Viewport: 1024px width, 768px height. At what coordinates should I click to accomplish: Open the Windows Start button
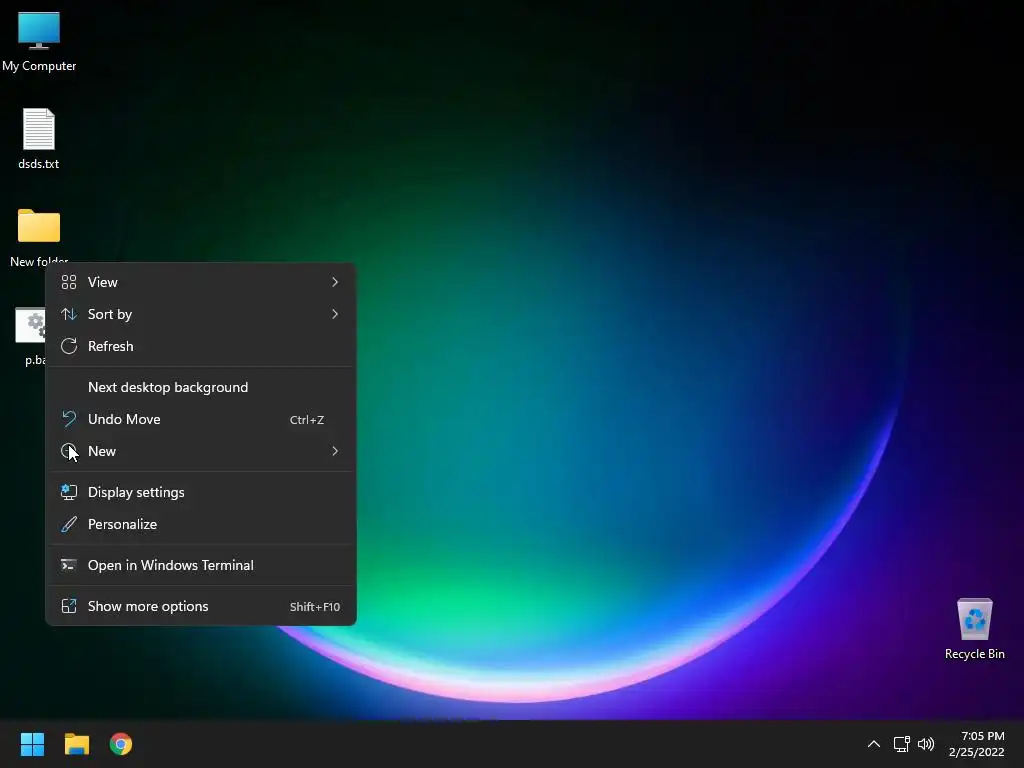pyautogui.click(x=32, y=744)
